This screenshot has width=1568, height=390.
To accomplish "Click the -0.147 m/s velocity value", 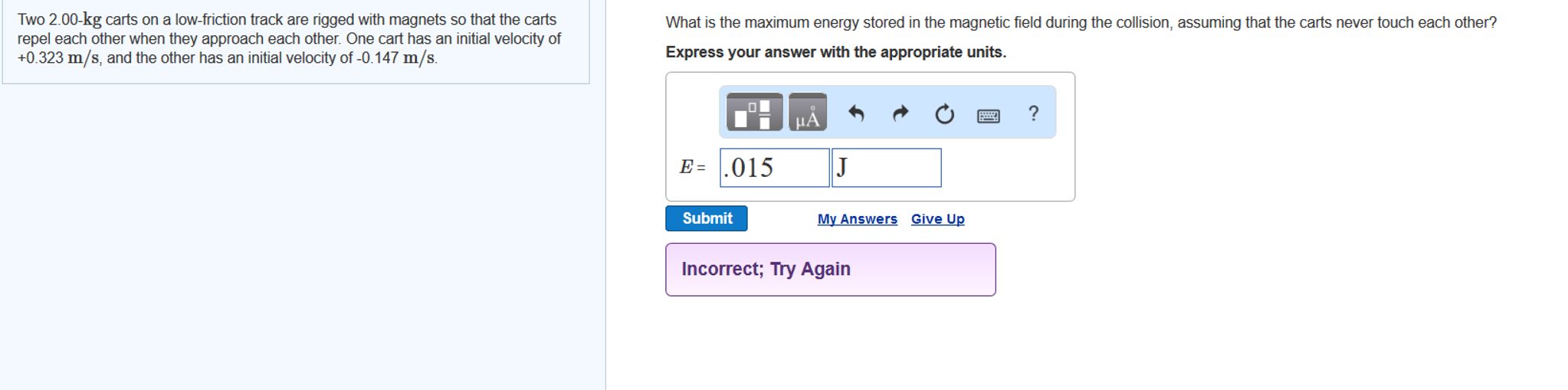I will (396, 58).
